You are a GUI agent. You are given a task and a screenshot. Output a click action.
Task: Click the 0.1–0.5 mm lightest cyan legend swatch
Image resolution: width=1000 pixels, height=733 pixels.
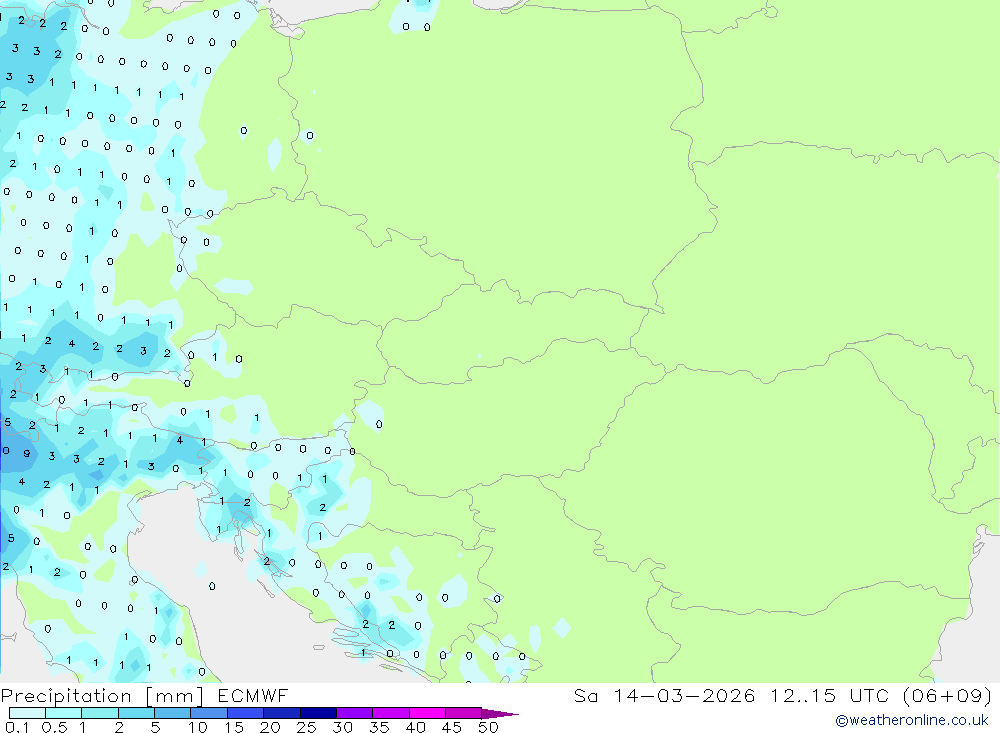pos(27,713)
